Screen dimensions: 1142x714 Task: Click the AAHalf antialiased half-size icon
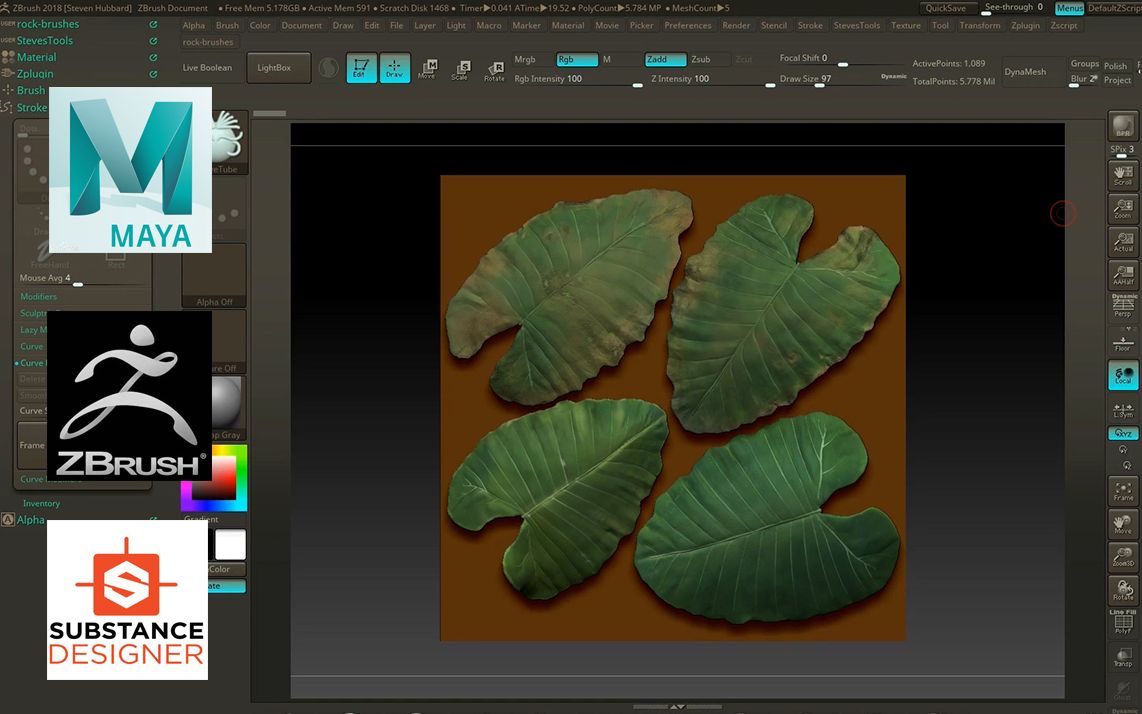pos(1122,275)
